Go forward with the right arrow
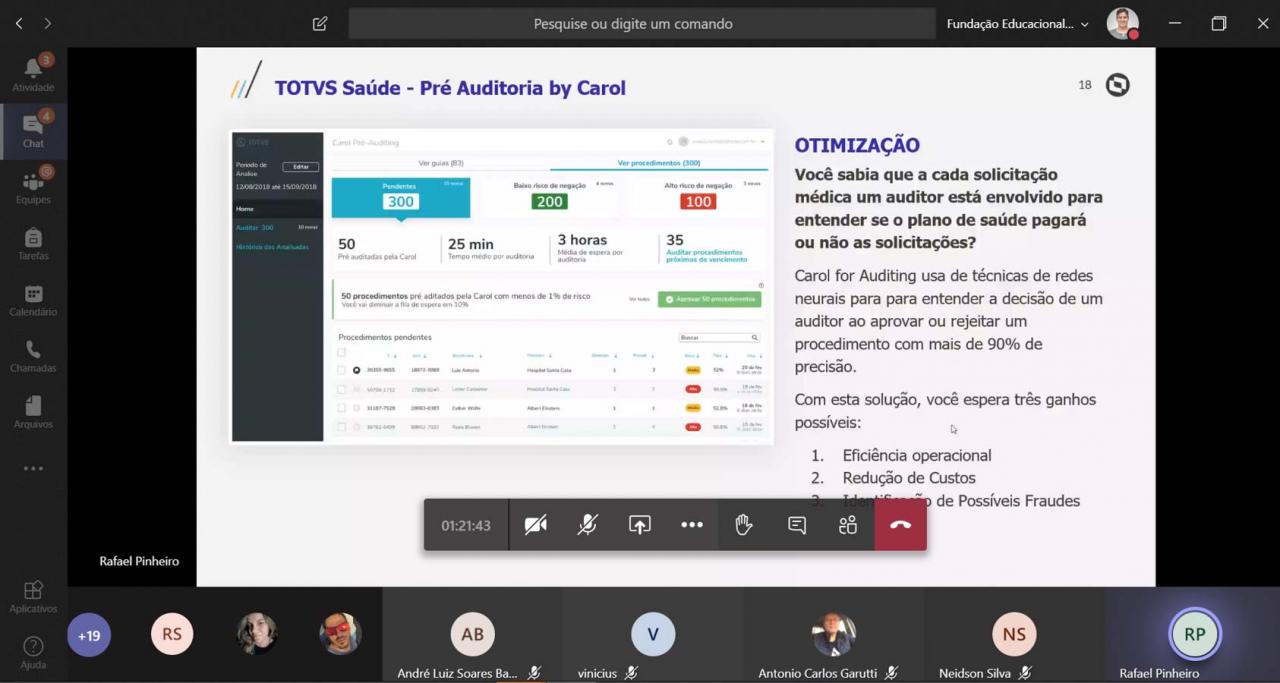The width and height of the screenshot is (1280, 683). tap(47, 23)
